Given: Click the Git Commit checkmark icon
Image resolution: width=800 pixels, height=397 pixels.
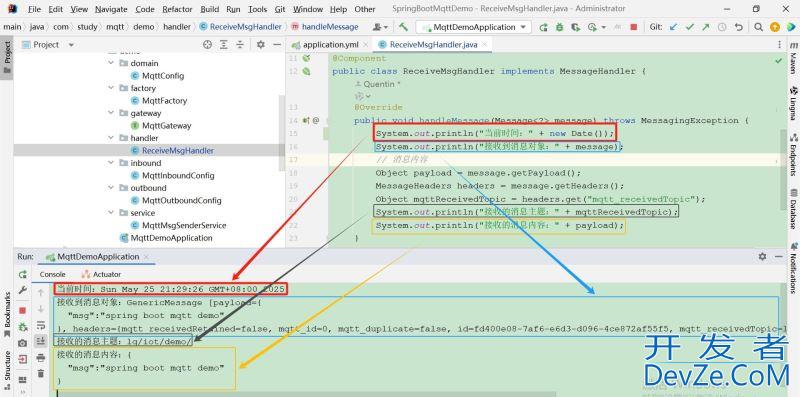Looking at the screenshot, I should tap(690, 27).
